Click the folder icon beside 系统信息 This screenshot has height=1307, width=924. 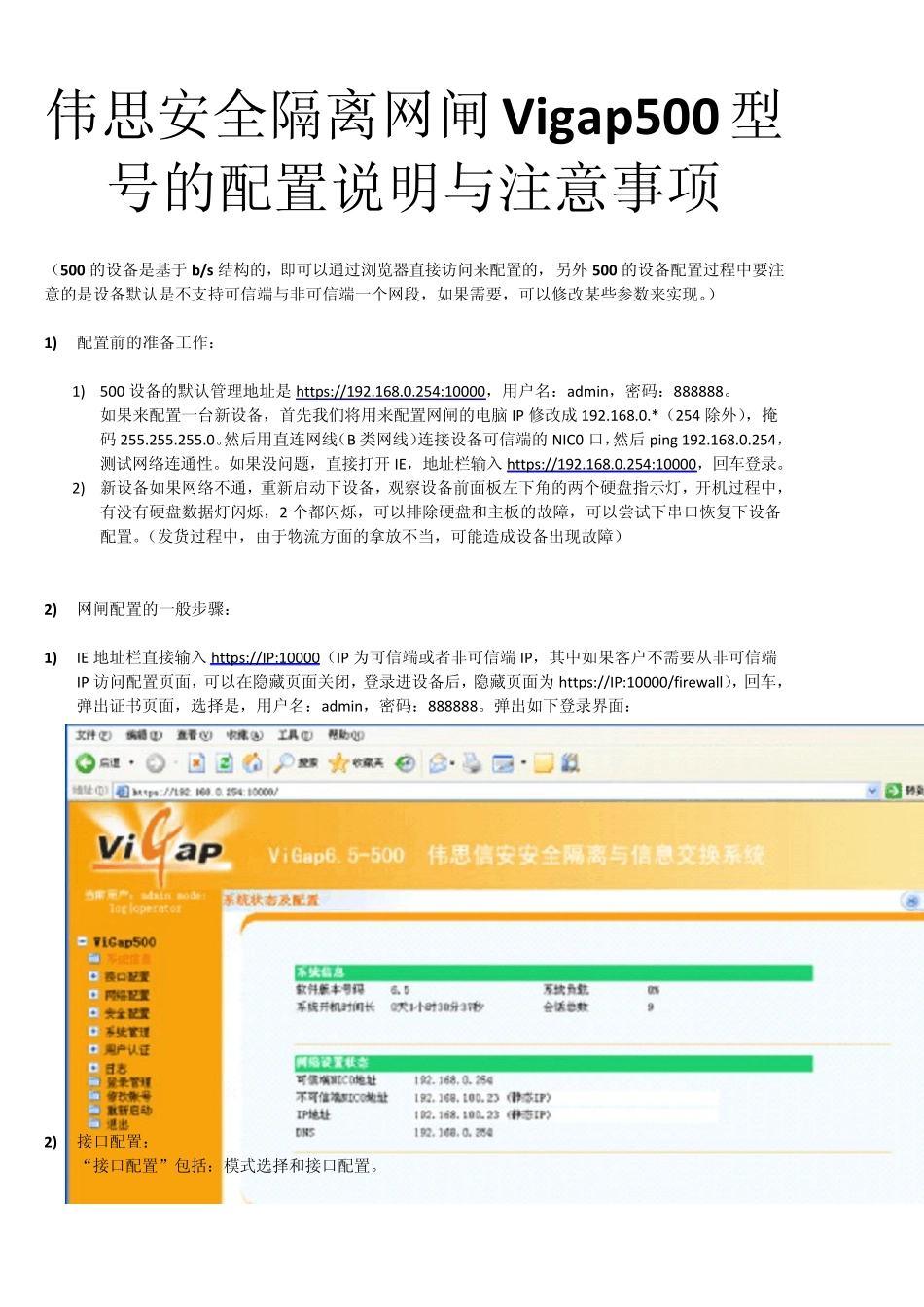(x=94, y=959)
